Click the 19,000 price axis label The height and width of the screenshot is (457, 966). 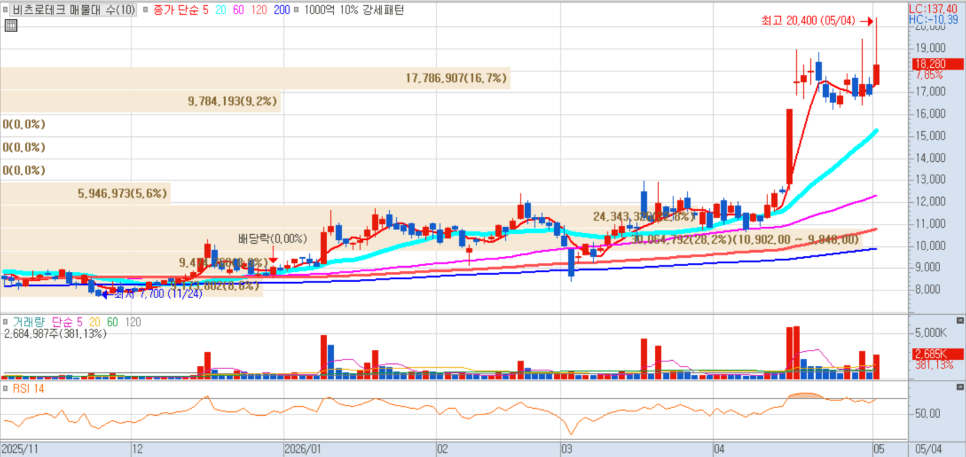point(929,48)
